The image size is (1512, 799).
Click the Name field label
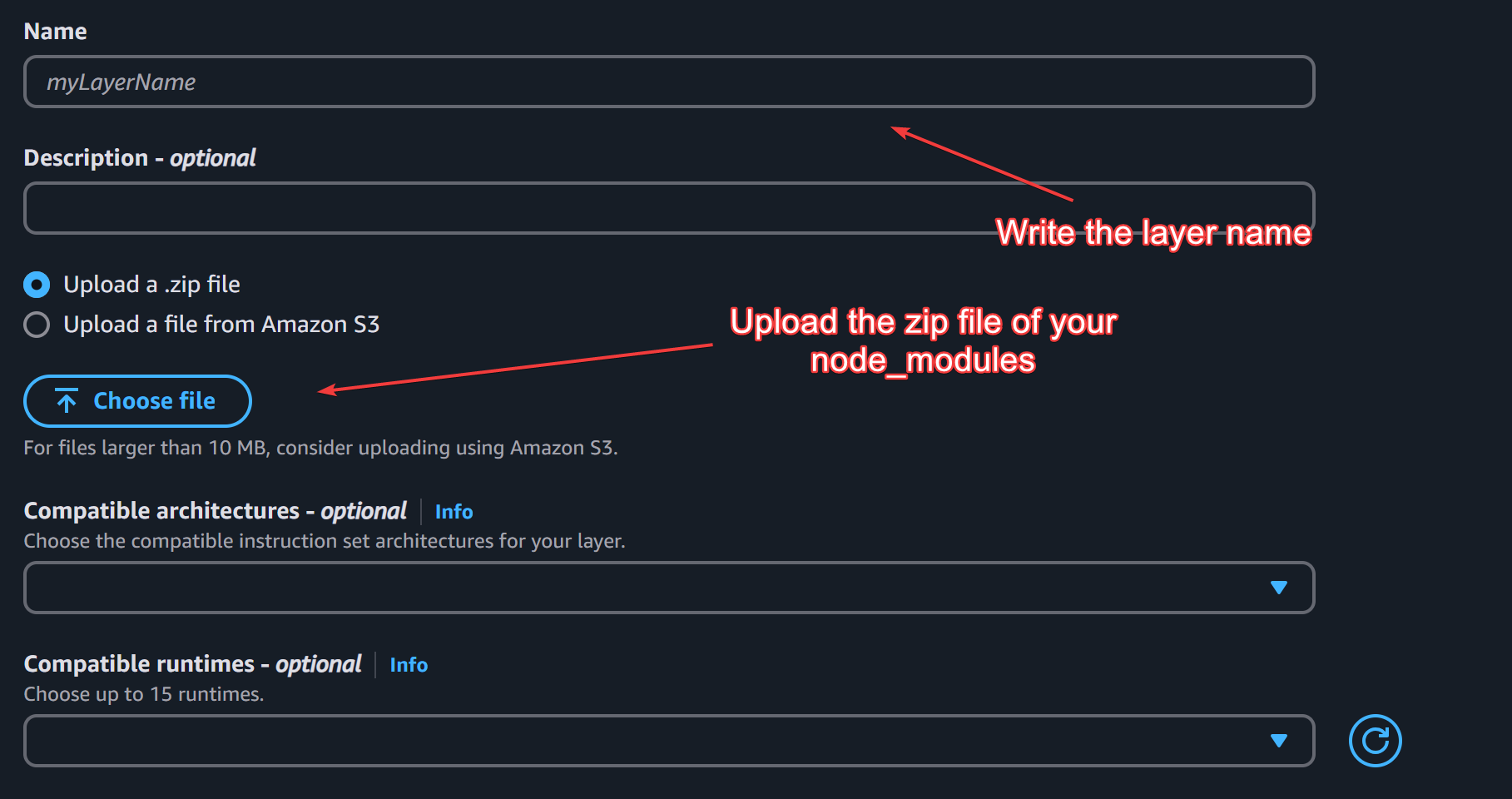coord(55,32)
